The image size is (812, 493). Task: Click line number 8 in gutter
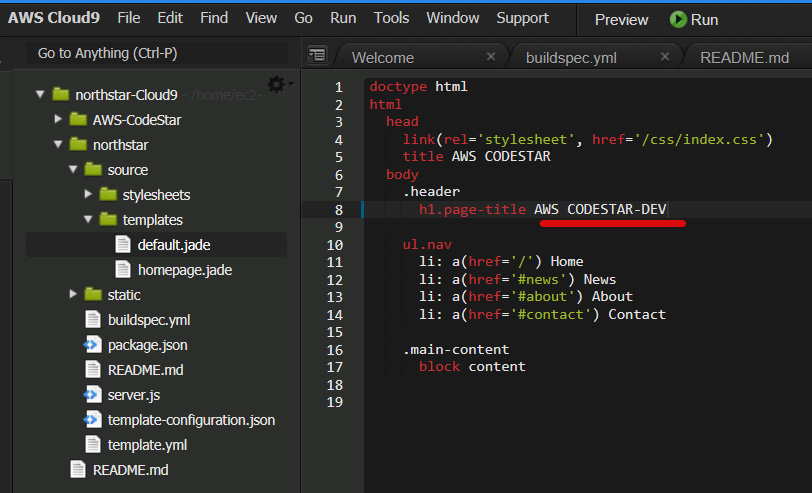[339, 210]
